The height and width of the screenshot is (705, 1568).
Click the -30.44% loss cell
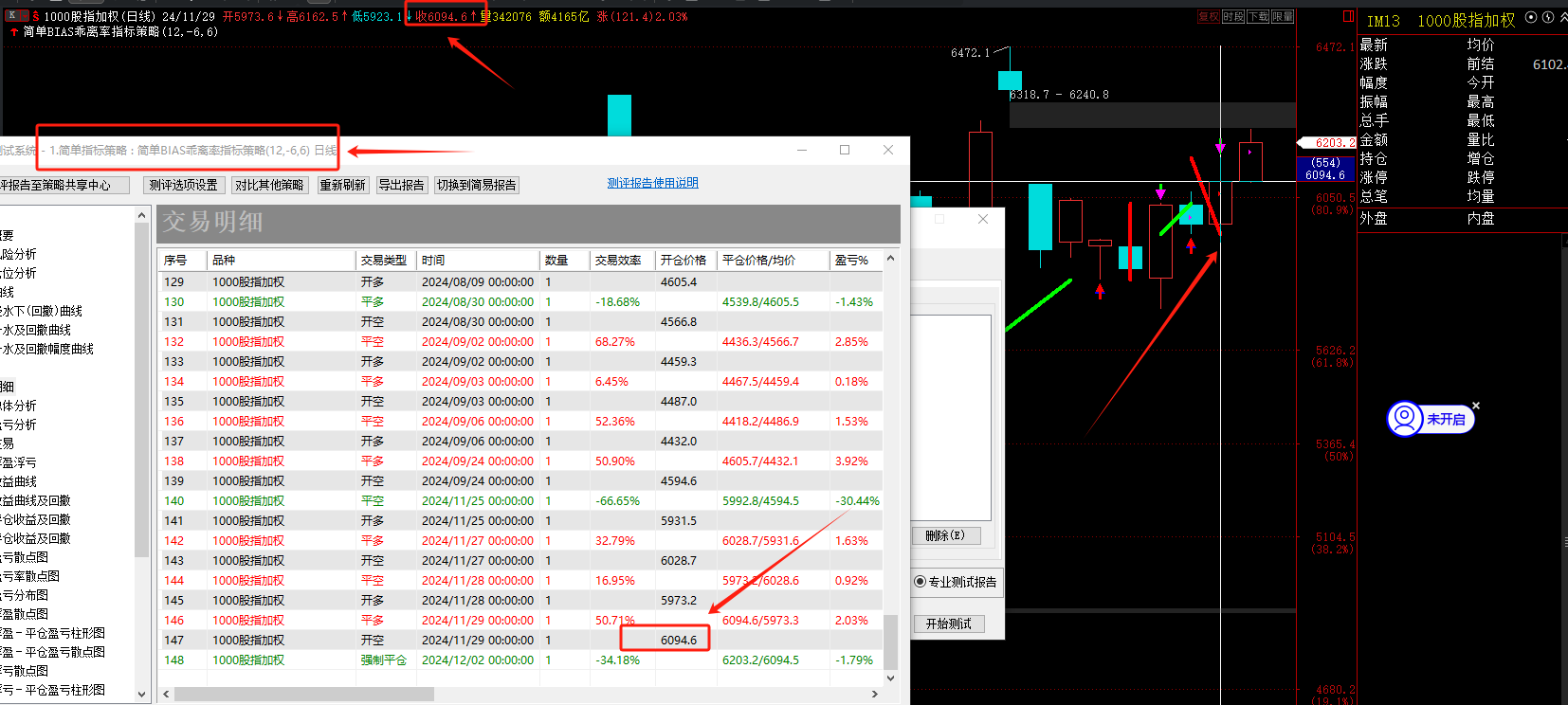click(x=857, y=500)
